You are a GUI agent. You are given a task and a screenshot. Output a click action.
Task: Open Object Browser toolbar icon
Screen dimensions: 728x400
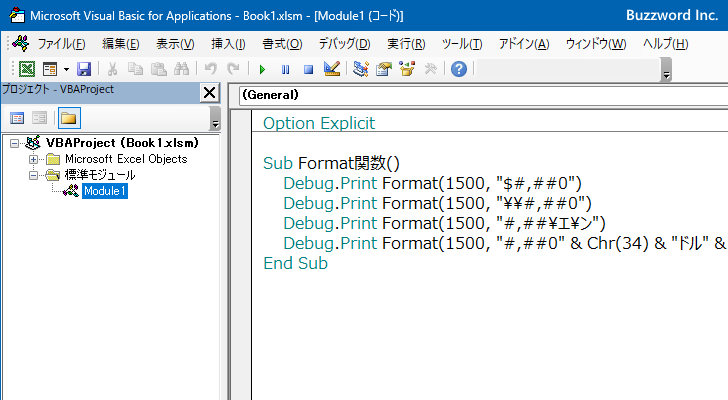coord(407,69)
